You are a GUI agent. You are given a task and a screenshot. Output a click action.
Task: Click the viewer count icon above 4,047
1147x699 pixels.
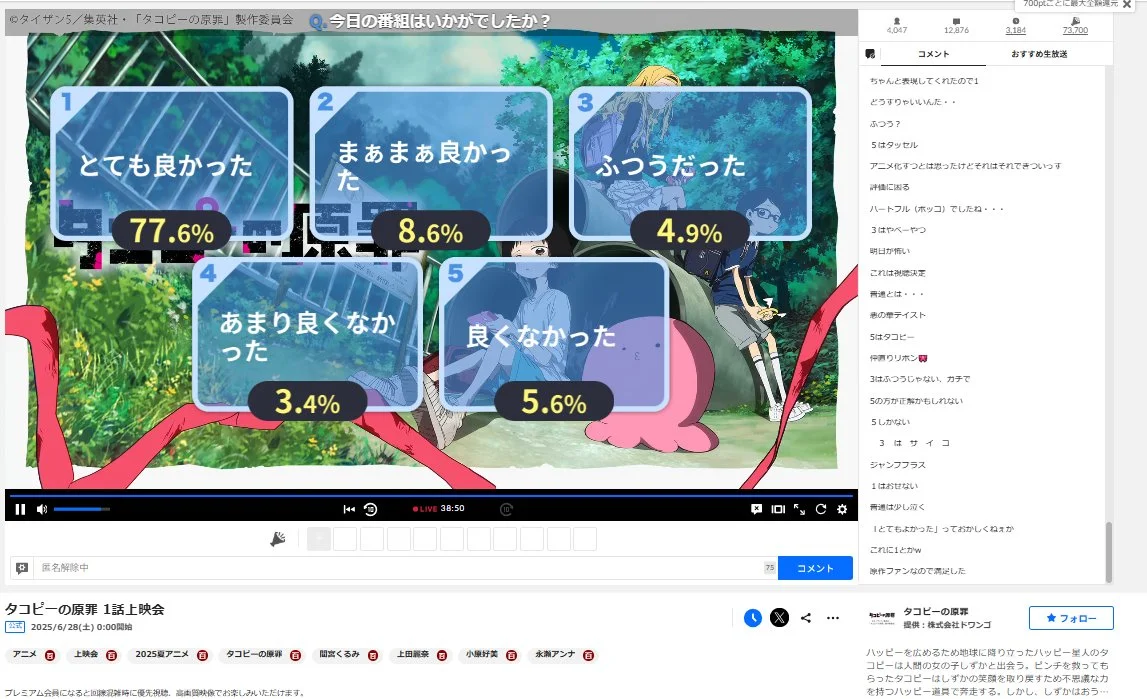pyautogui.click(x=897, y=21)
